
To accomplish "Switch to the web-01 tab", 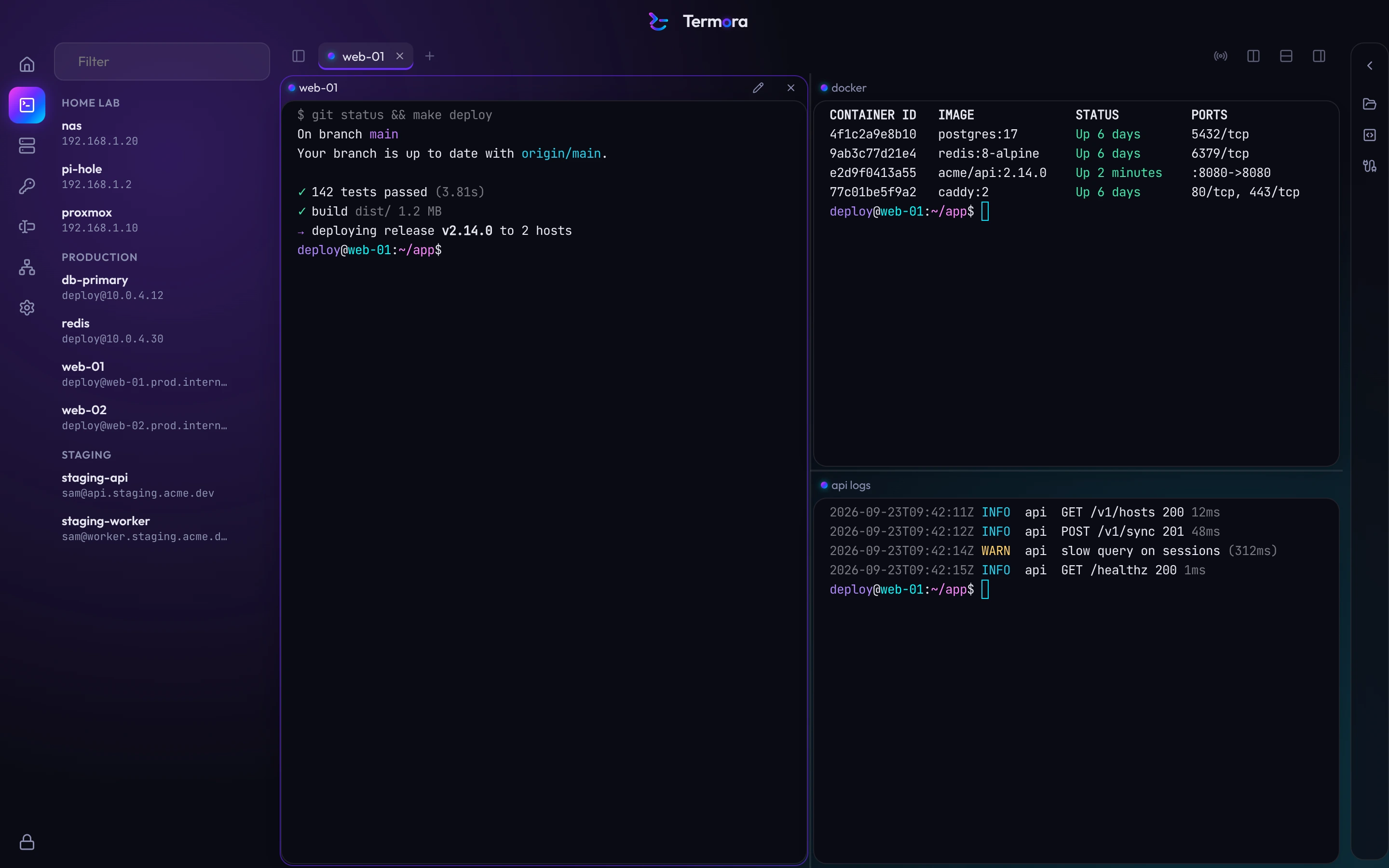I will (366, 56).
